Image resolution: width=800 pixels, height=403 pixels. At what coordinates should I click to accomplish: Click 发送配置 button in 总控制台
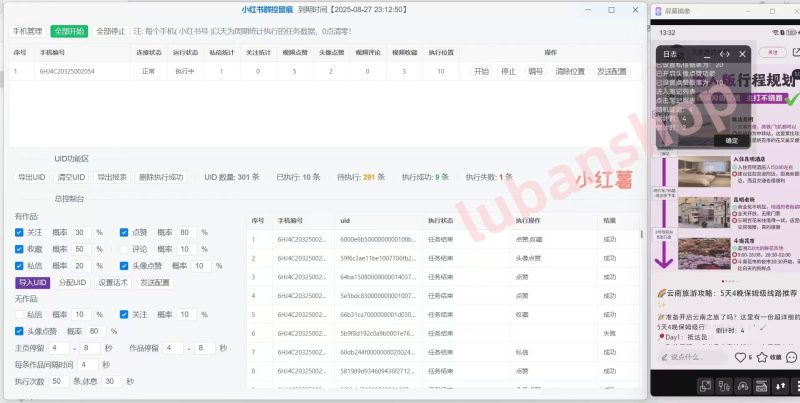[x=154, y=283]
